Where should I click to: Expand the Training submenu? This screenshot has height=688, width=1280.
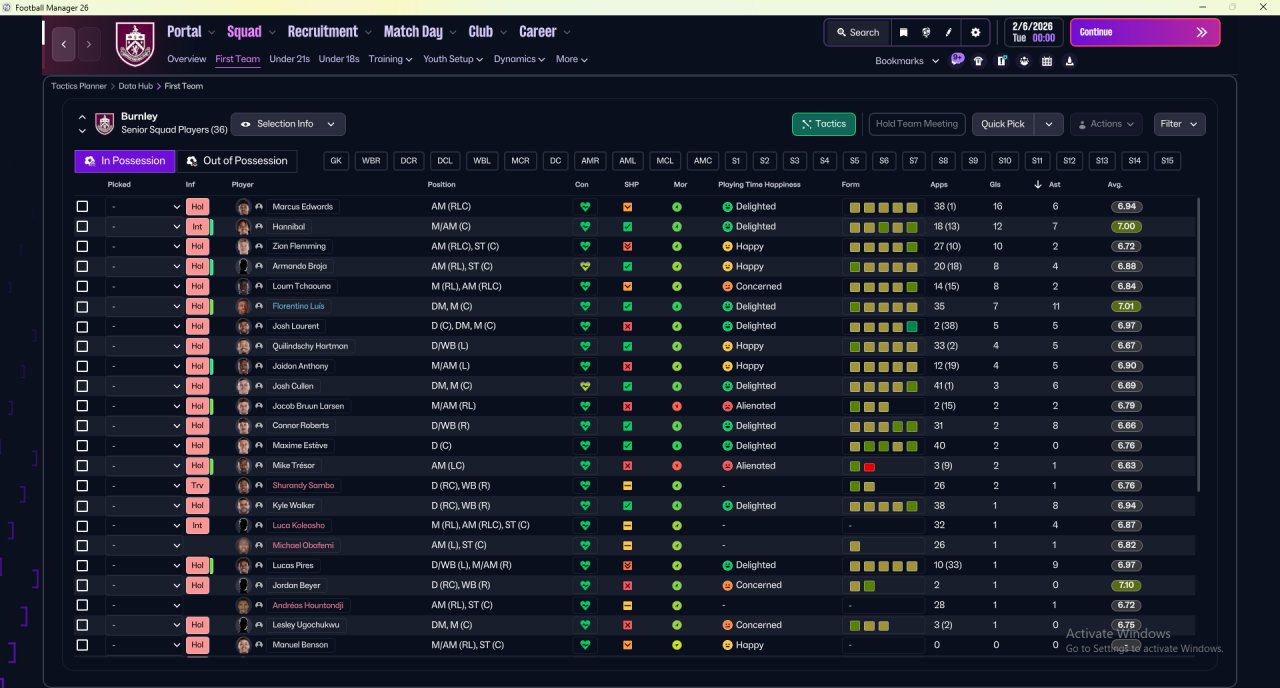coord(390,59)
